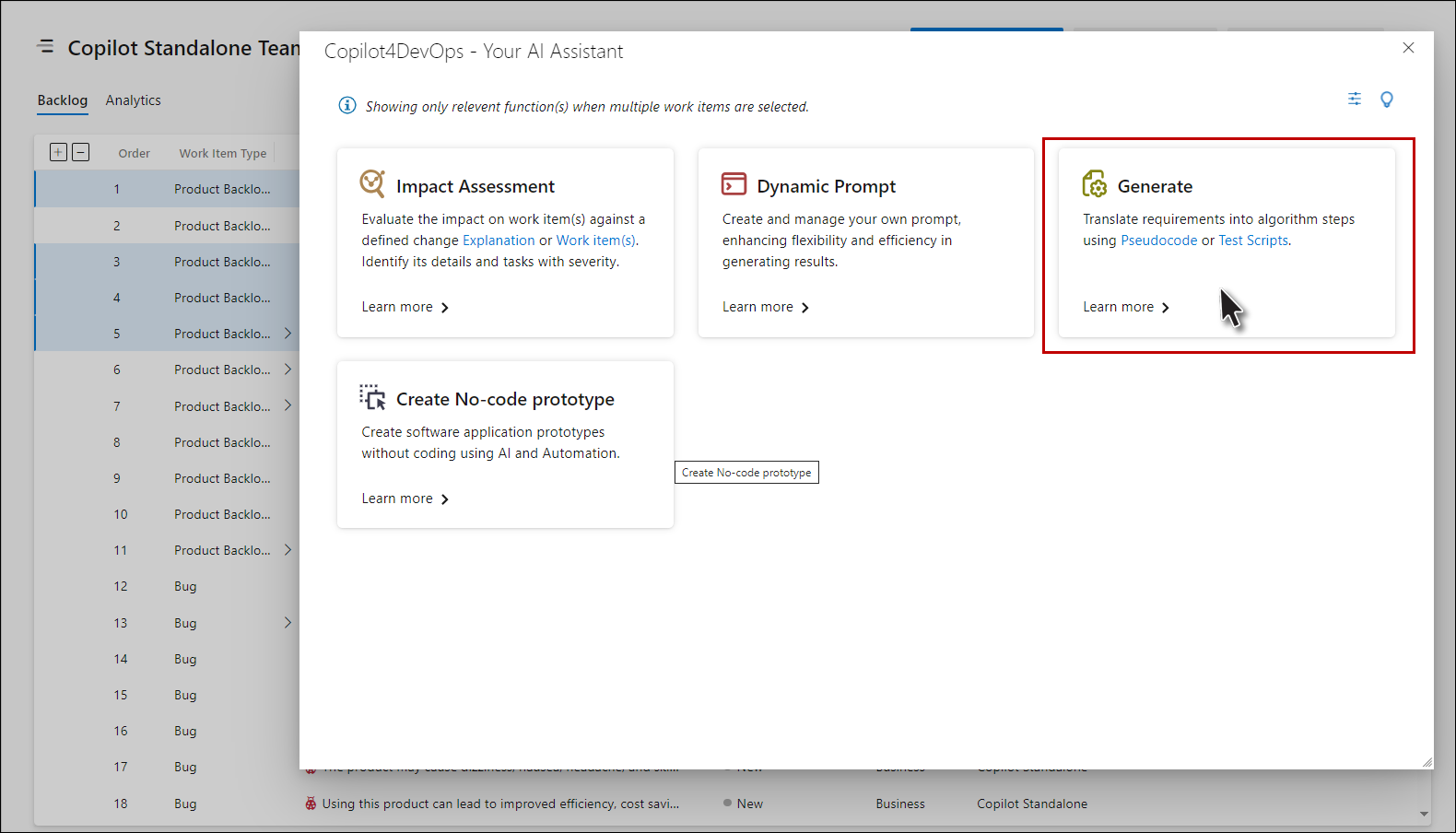
Task: Select backlog row with order 9
Action: click(x=167, y=478)
